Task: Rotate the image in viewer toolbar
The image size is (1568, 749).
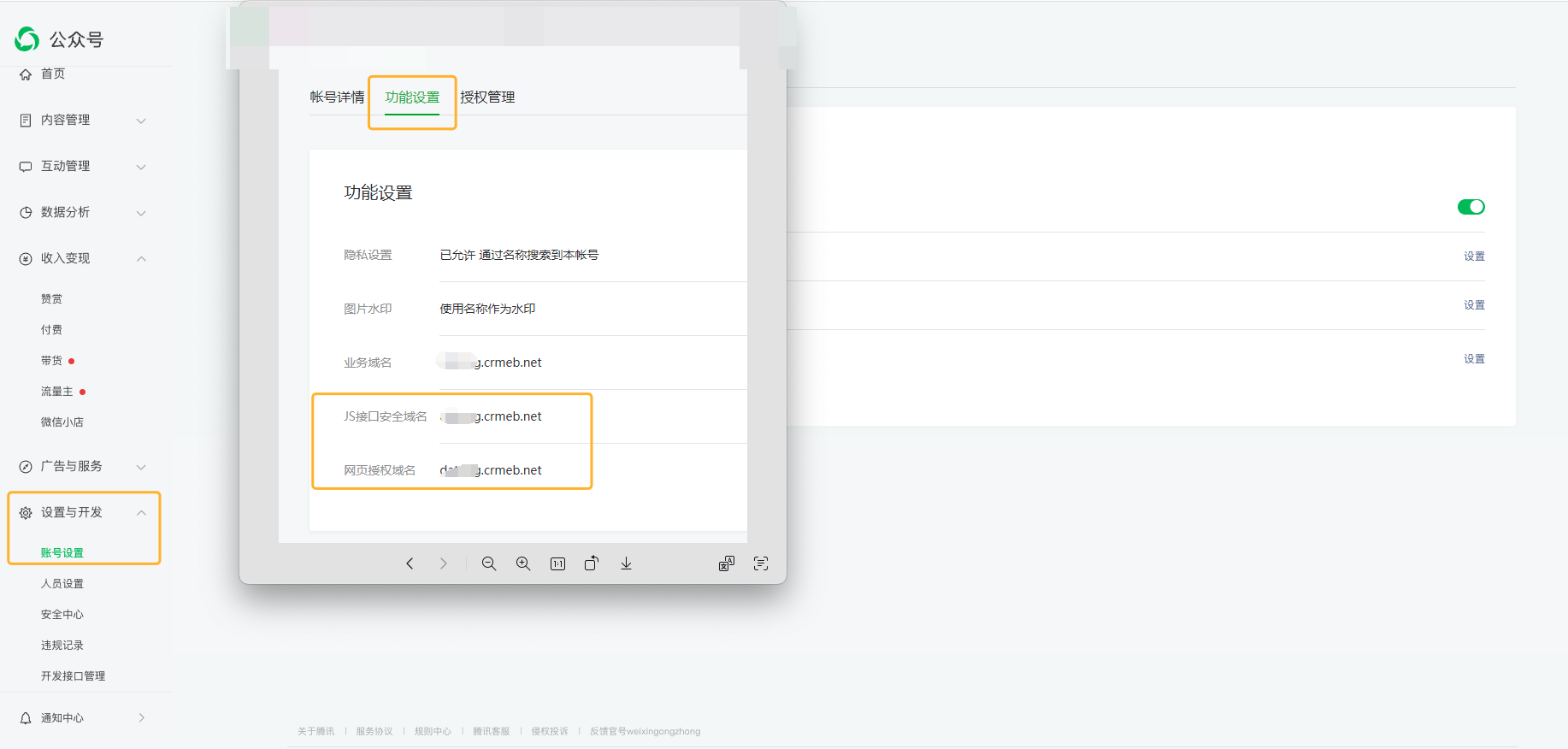Action: pyautogui.click(x=592, y=563)
